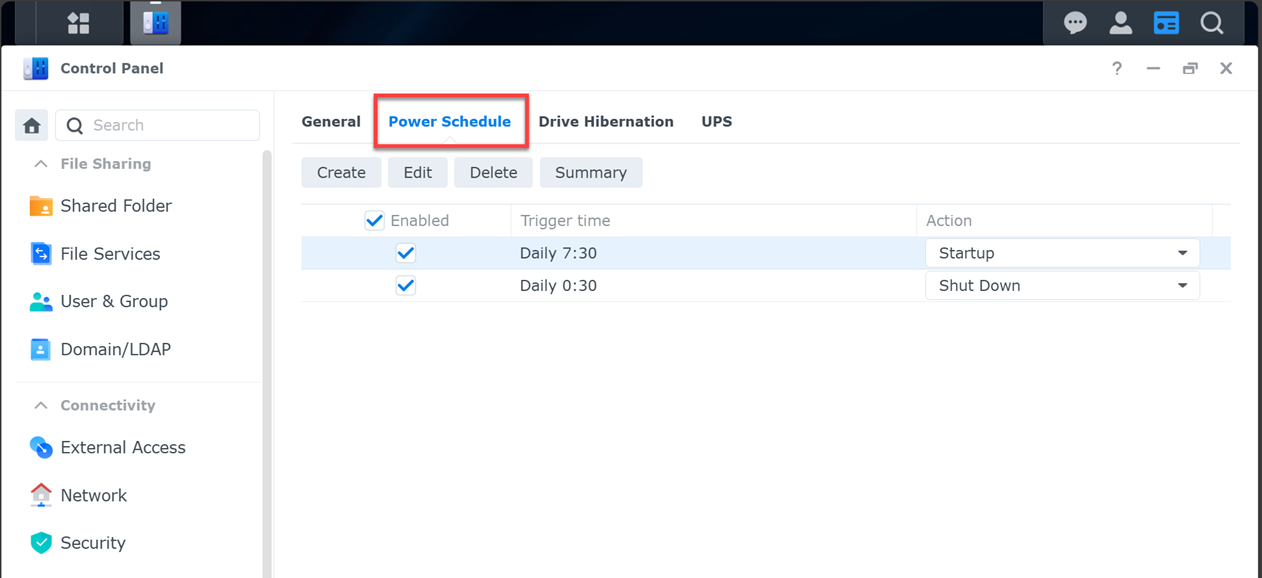Image resolution: width=1262 pixels, height=578 pixels.
Task: Click the Control Panel search field
Action: (x=170, y=126)
